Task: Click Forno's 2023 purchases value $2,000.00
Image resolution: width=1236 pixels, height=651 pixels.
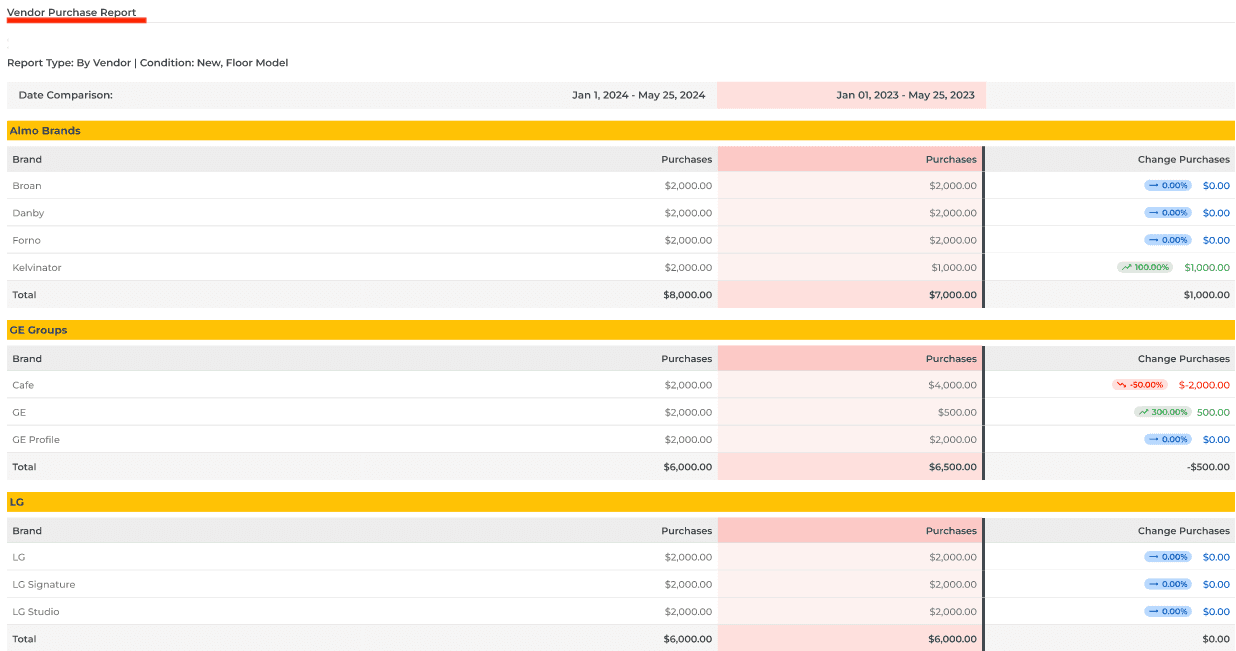Action: click(952, 240)
